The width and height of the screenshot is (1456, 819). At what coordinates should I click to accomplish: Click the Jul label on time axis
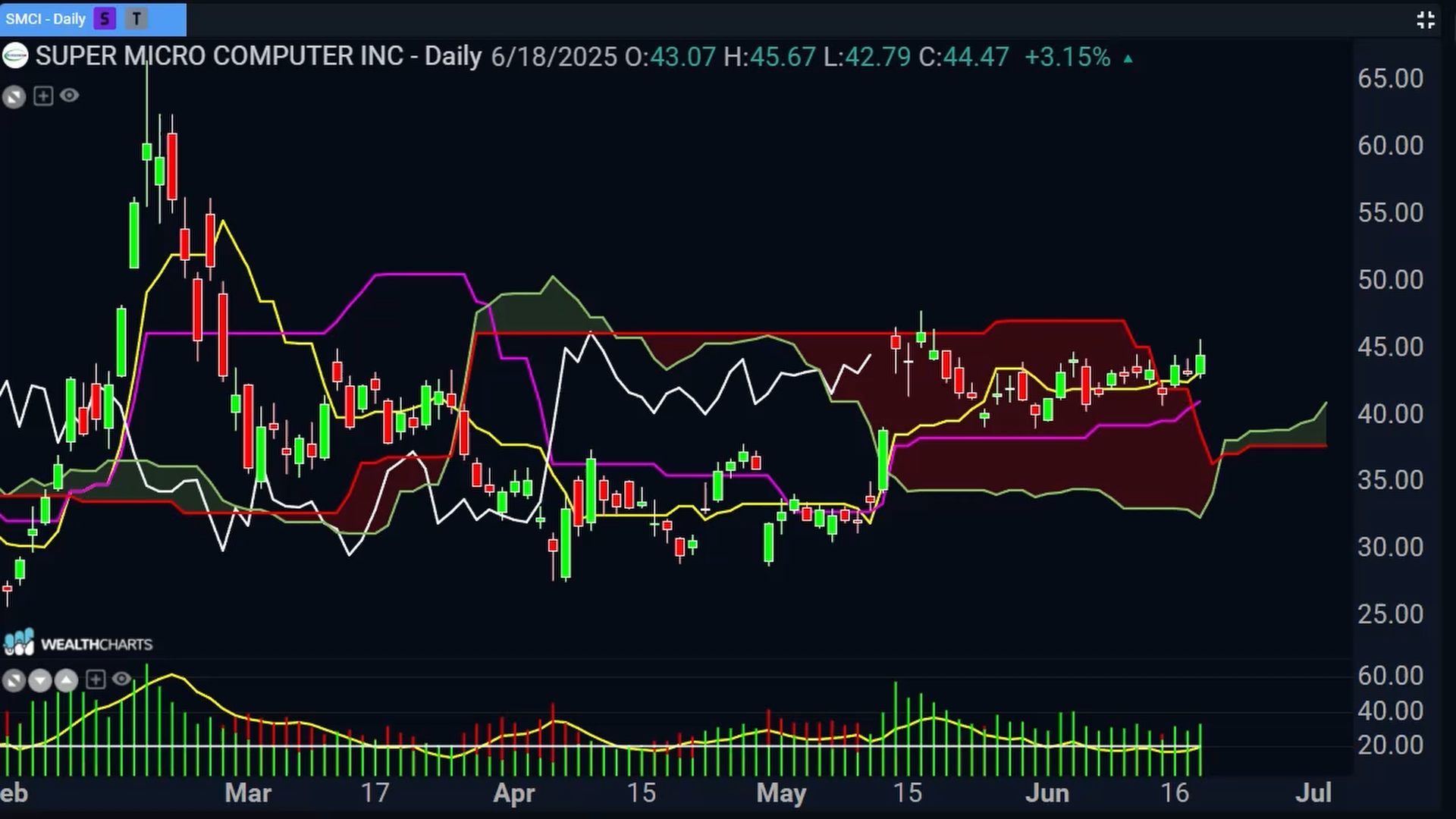pos(1313,793)
